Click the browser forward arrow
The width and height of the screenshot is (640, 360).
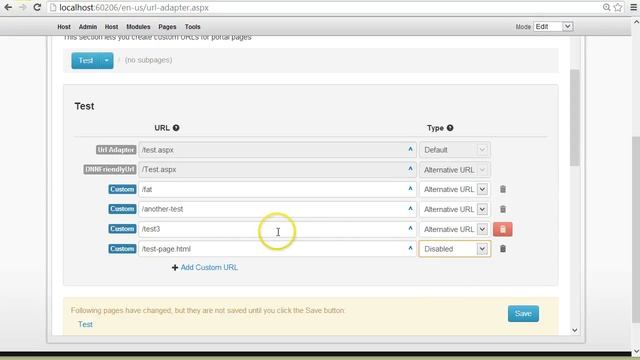[22, 7]
